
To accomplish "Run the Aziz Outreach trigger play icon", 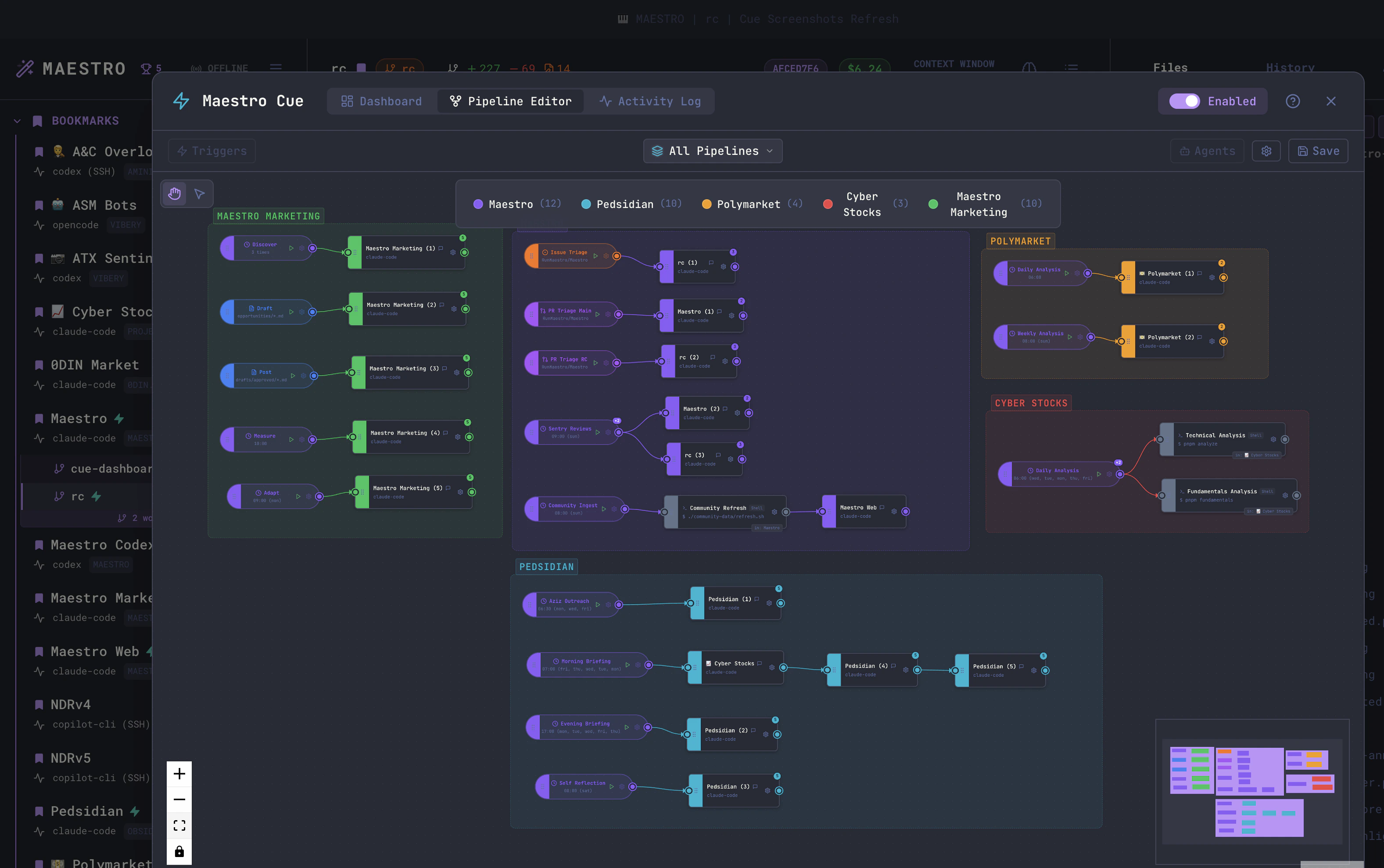I will pos(598,605).
